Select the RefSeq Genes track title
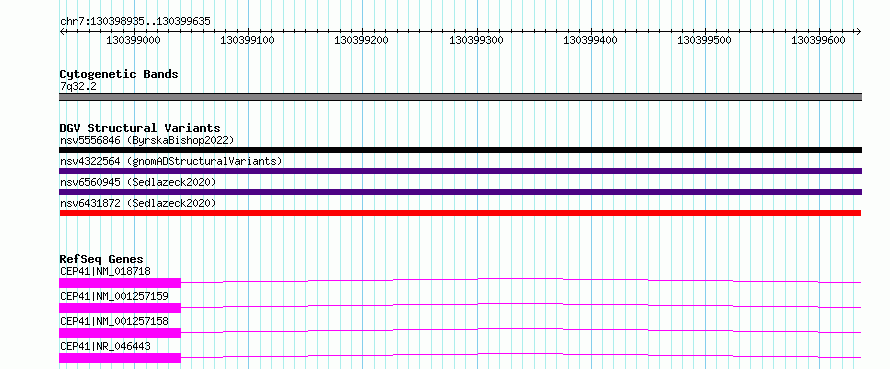The height and width of the screenshot is (369, 890). [101, 259]
